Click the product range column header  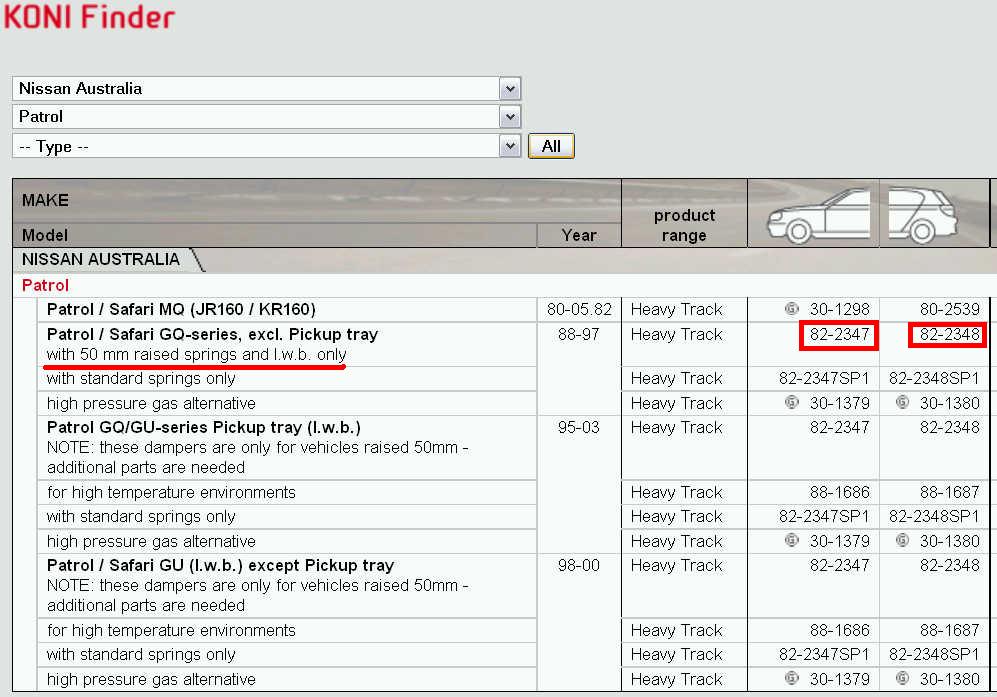click(x=684, y=225)
